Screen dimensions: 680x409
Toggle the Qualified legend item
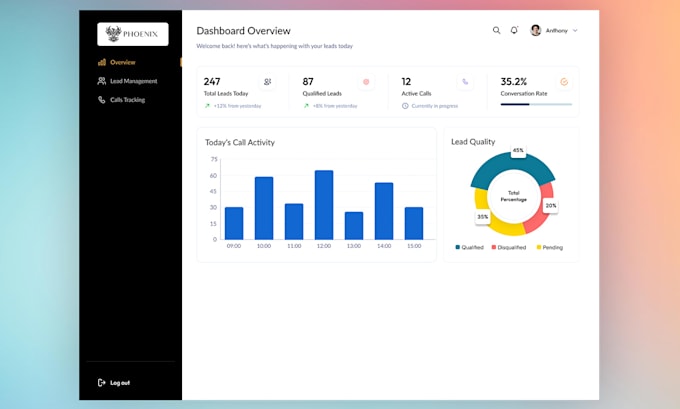[x=469, y=247]
